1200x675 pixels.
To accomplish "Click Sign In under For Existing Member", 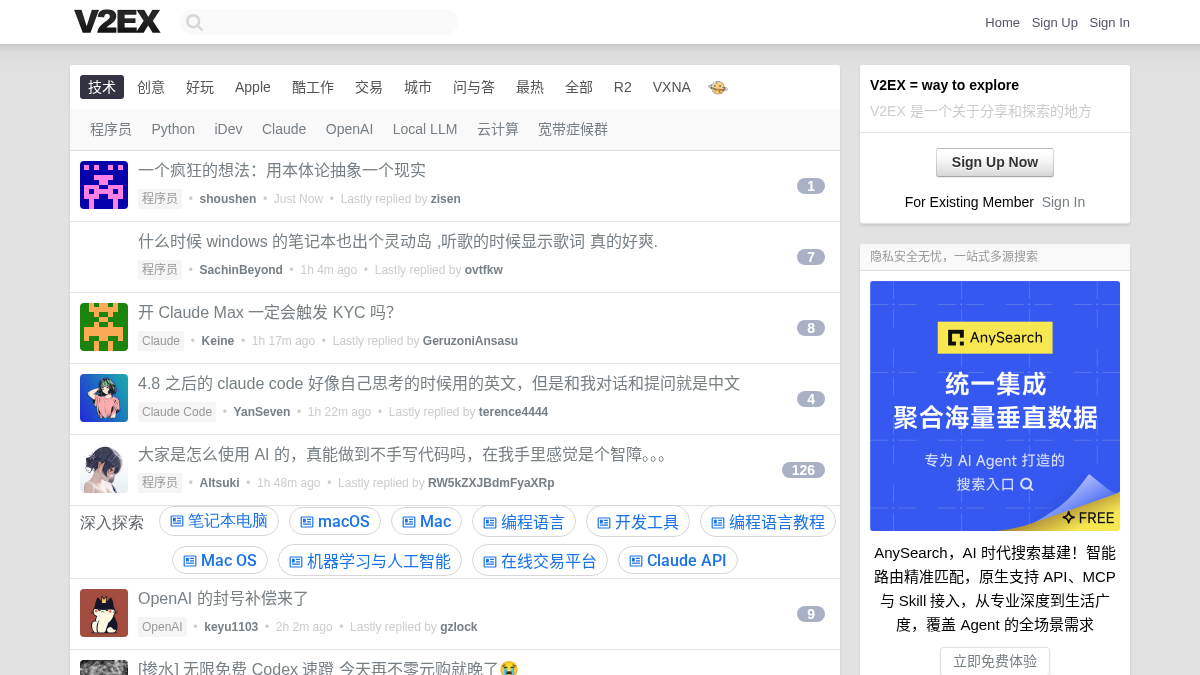I will (x=1063, y=202).
